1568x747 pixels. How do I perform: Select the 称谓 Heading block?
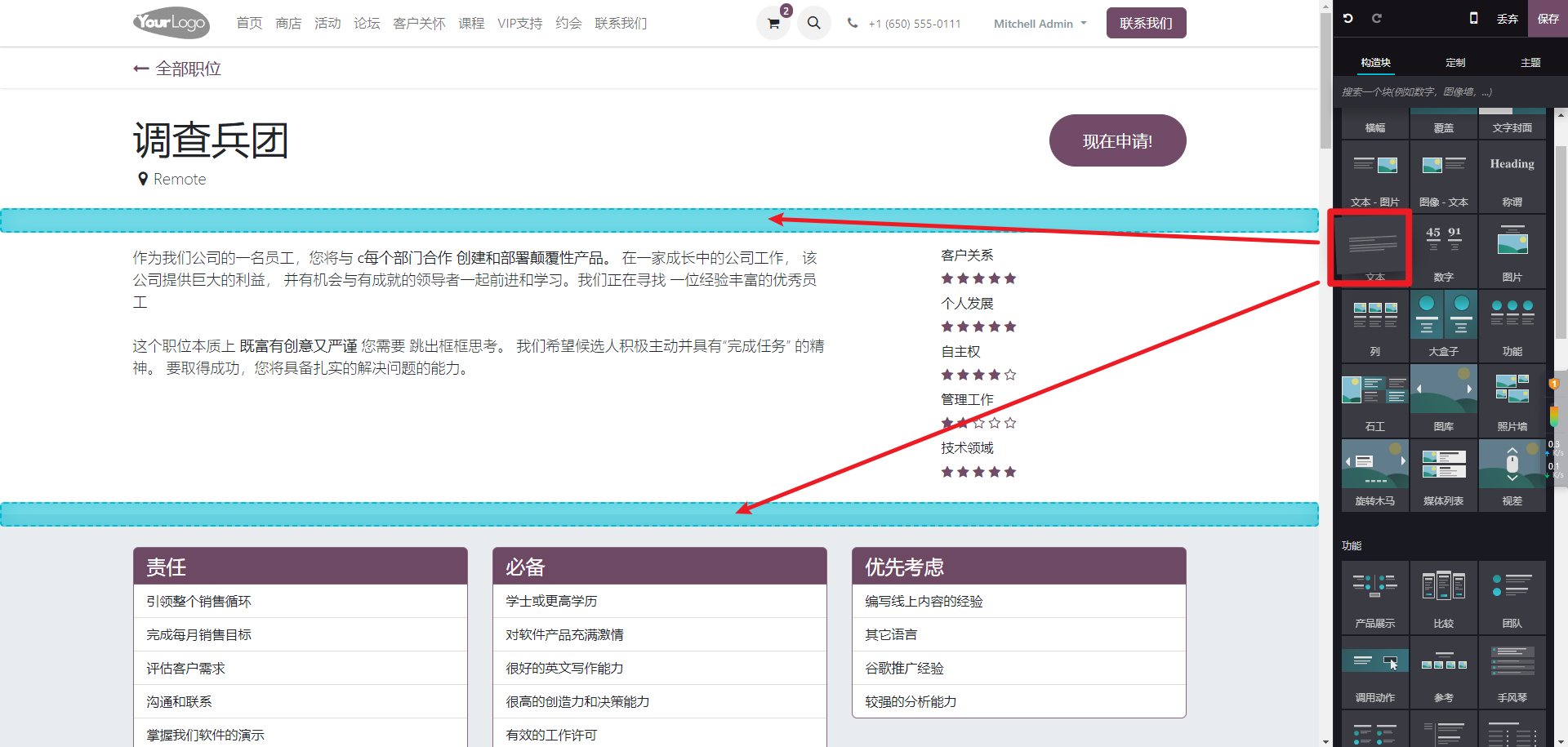pos(1512,177)
